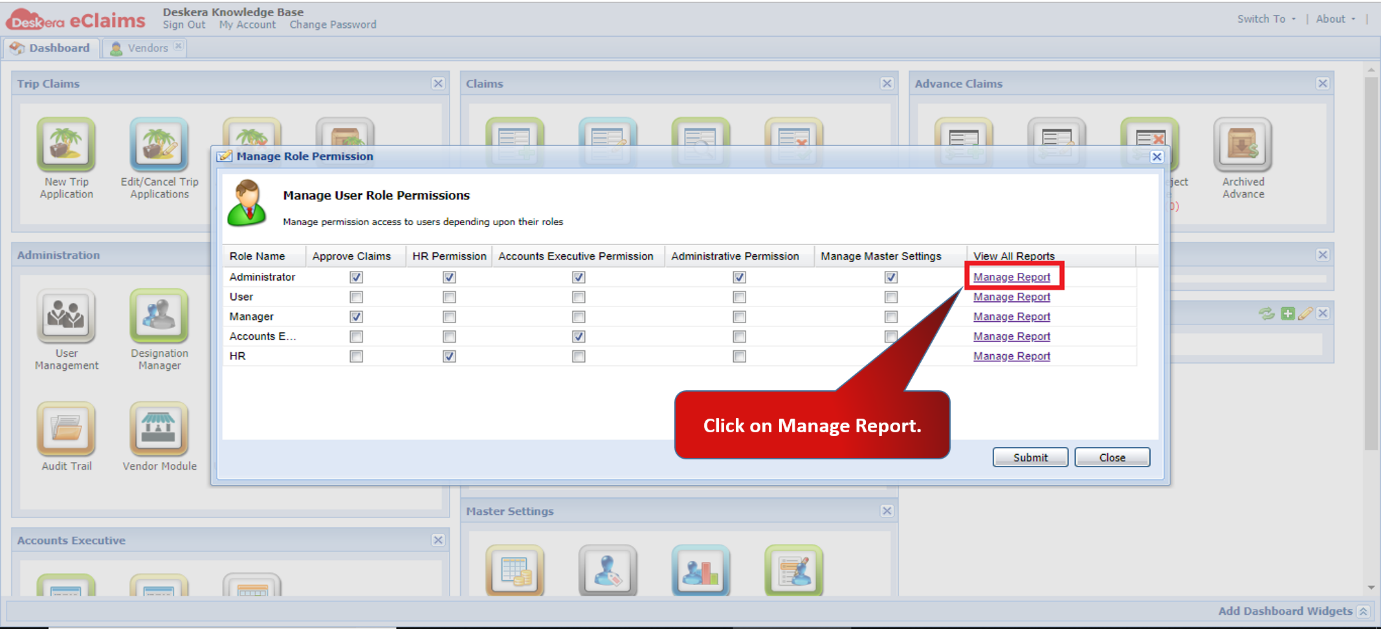The image size is (1381, 629).
Task: Click the Deskera eClaims logo
Action: pos(76,19)
